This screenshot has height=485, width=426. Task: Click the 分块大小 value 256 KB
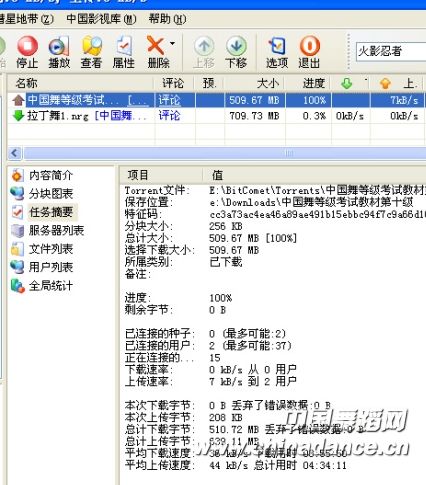(x=226, y=226)
